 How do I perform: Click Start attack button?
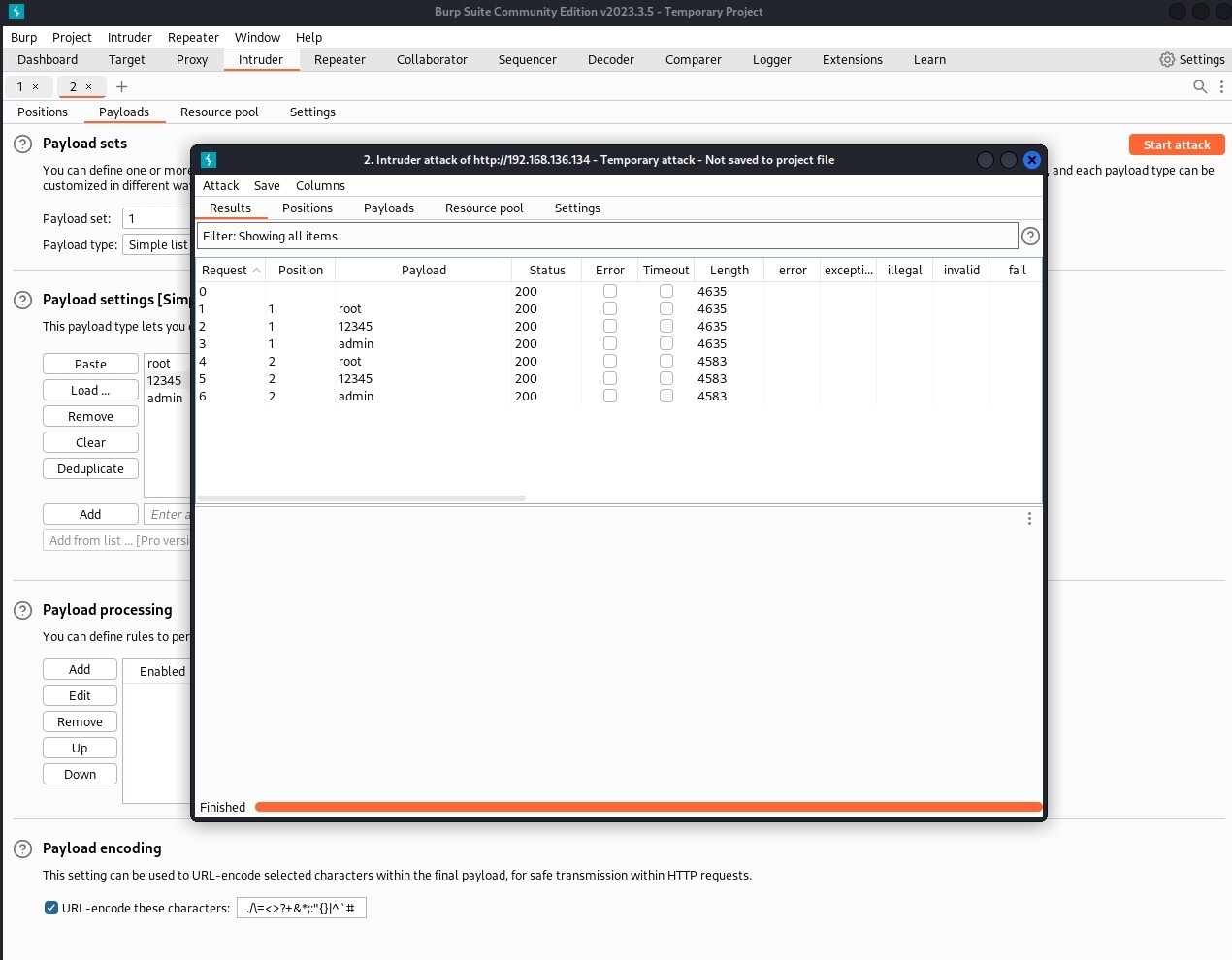click(x=1177, y=145)
